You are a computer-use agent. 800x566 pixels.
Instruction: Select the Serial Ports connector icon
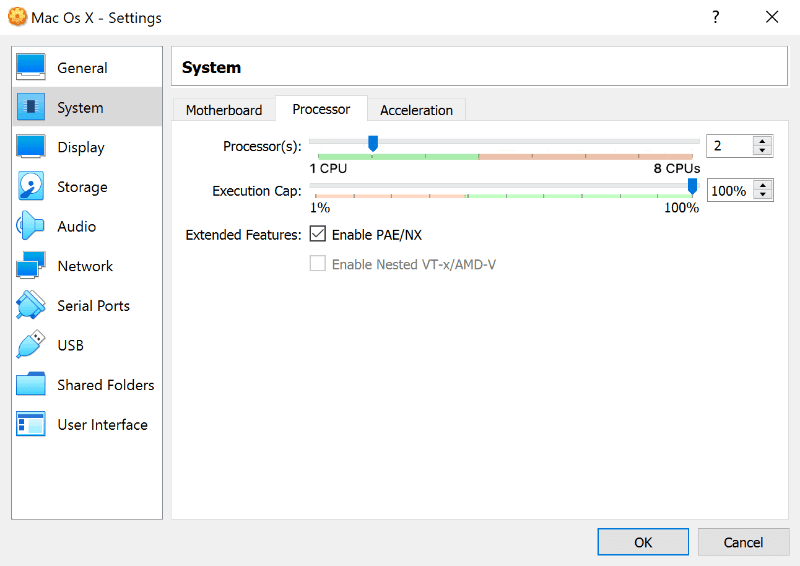tap(31, 305)
